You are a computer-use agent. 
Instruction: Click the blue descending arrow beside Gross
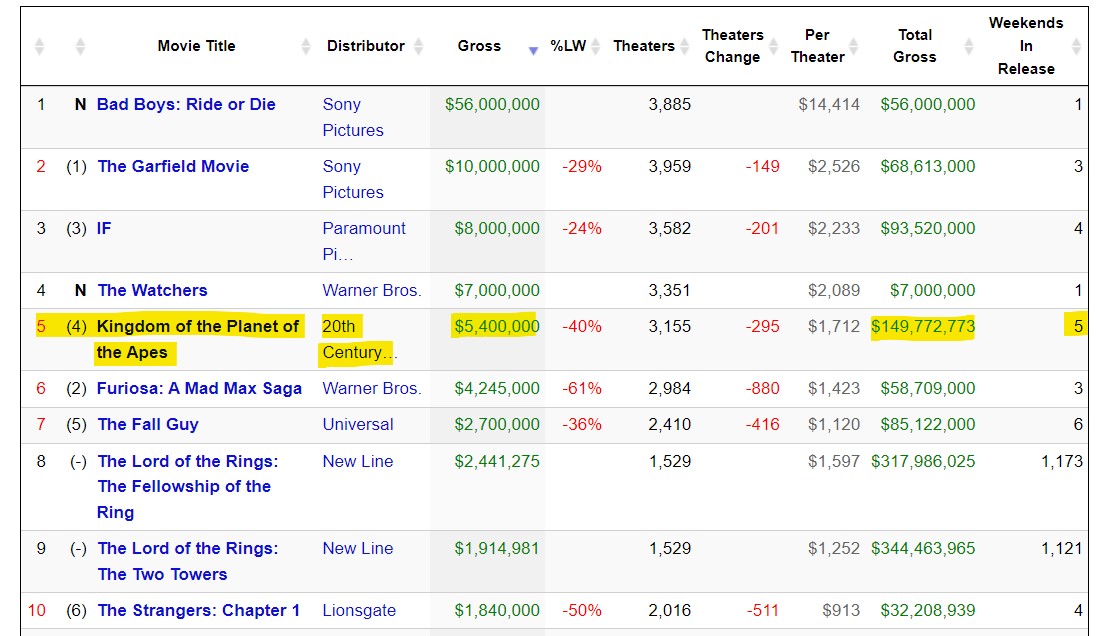click(533, 50)
